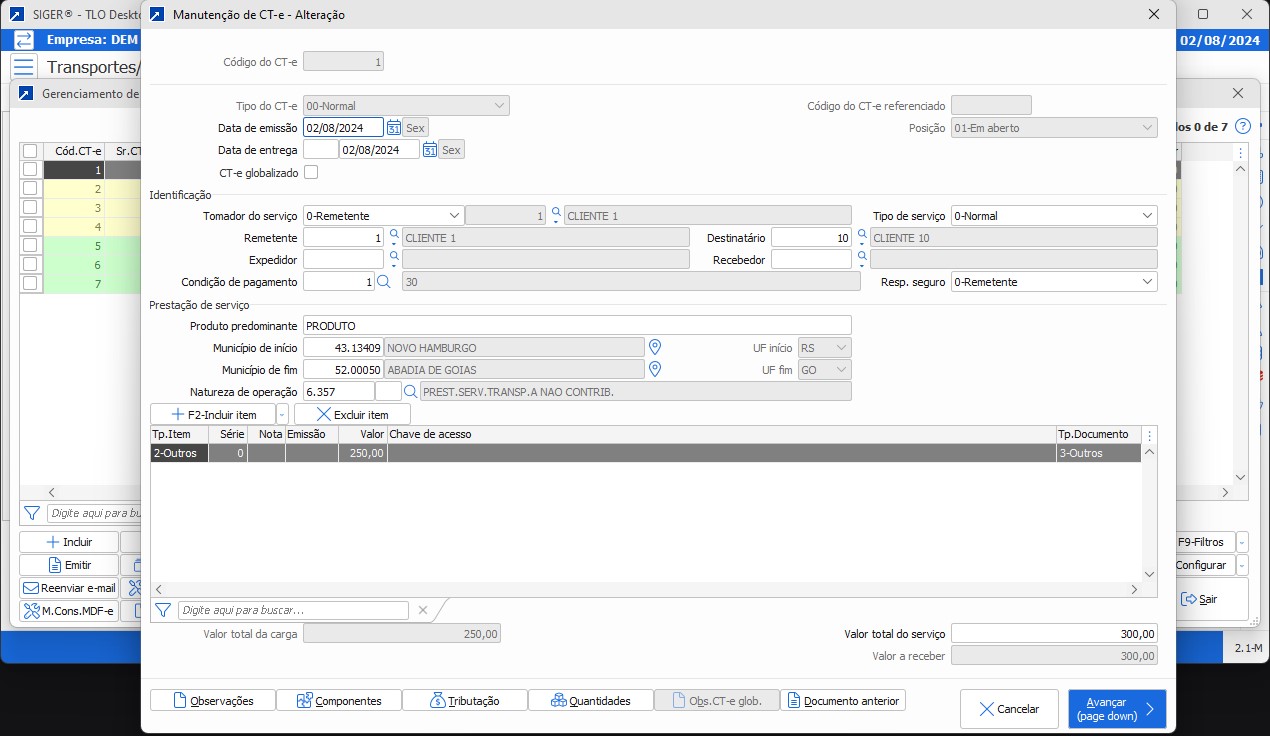The height and width of the screenshot is (736, 1270).
Task: Expand the Resp. seguro dropdown
Action: coord(1146,282)
